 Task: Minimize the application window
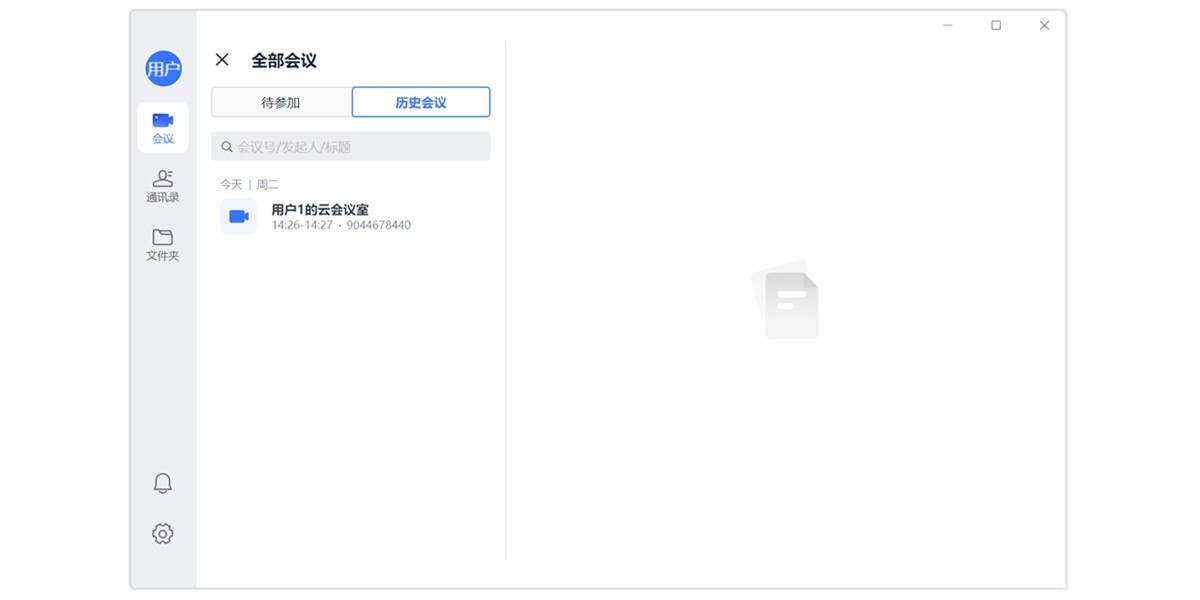click(x=946, y=24)
